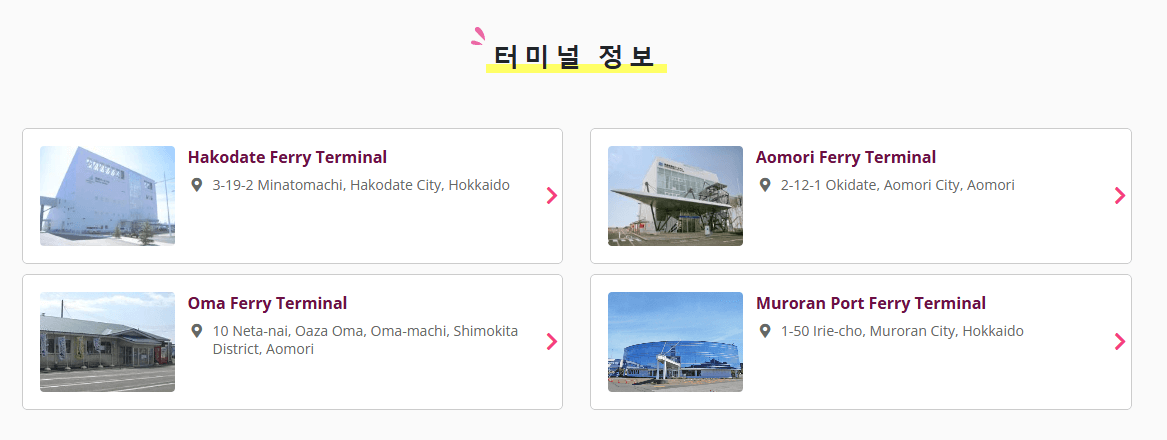Click the address 3-19-2 Minatomachi, Hakodate City

coord(361,185)
